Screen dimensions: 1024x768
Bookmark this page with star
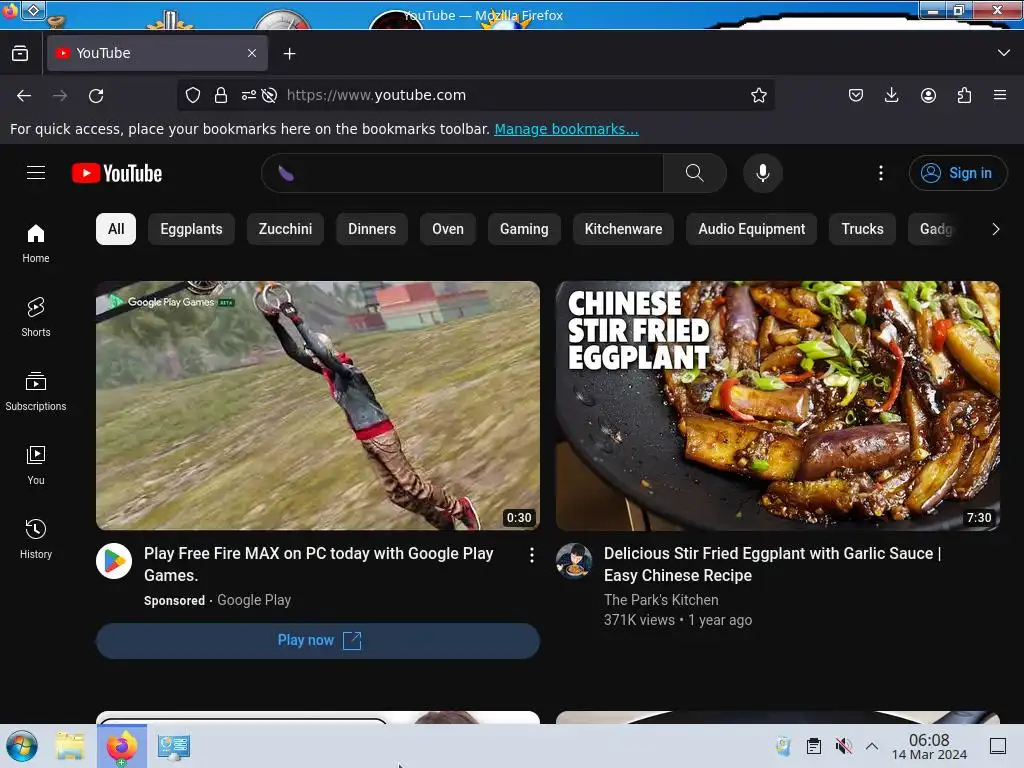click(758, 95)
